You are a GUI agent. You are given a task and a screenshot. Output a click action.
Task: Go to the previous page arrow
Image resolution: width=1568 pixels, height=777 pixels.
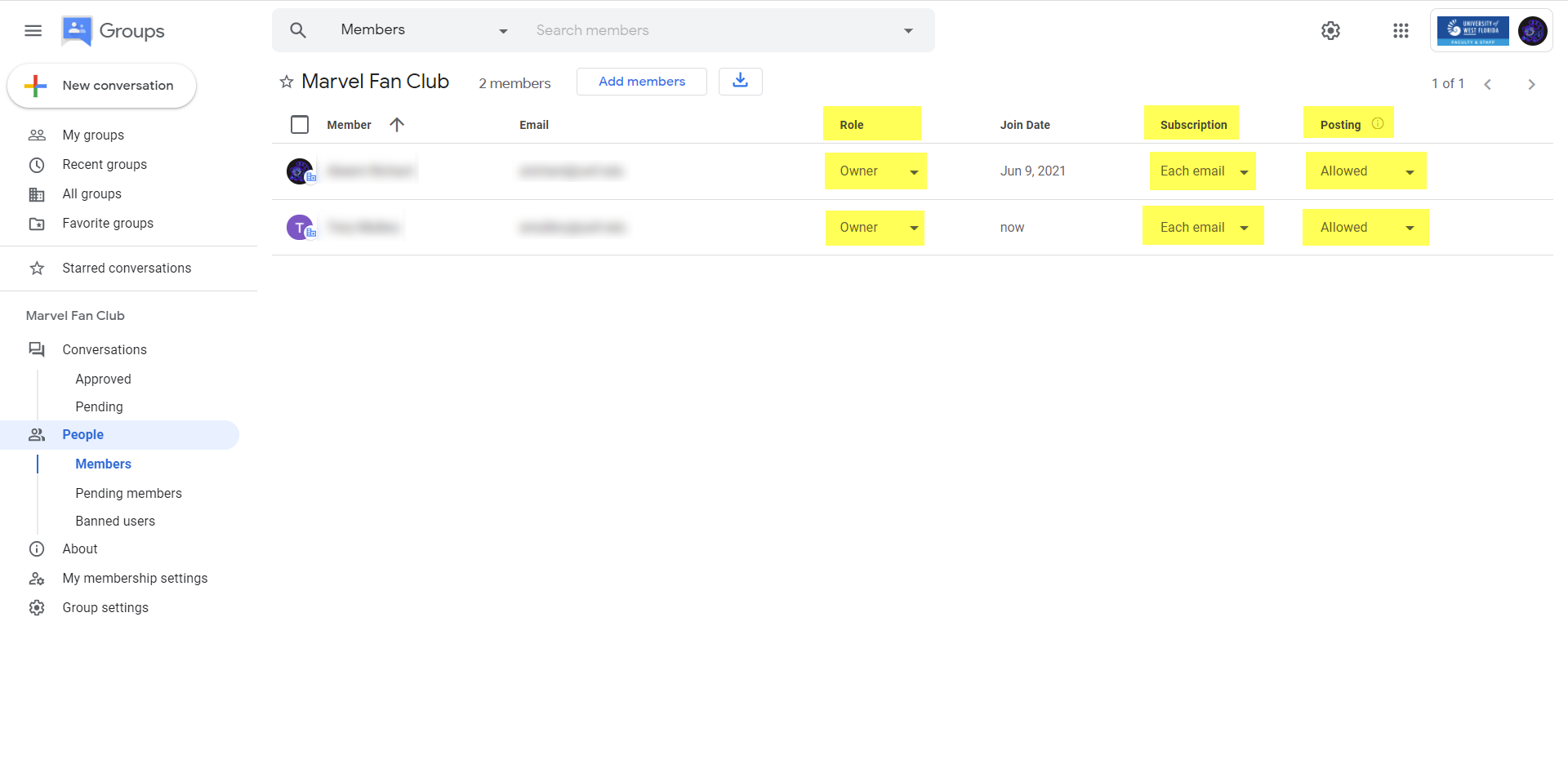tap(1488, 84)
